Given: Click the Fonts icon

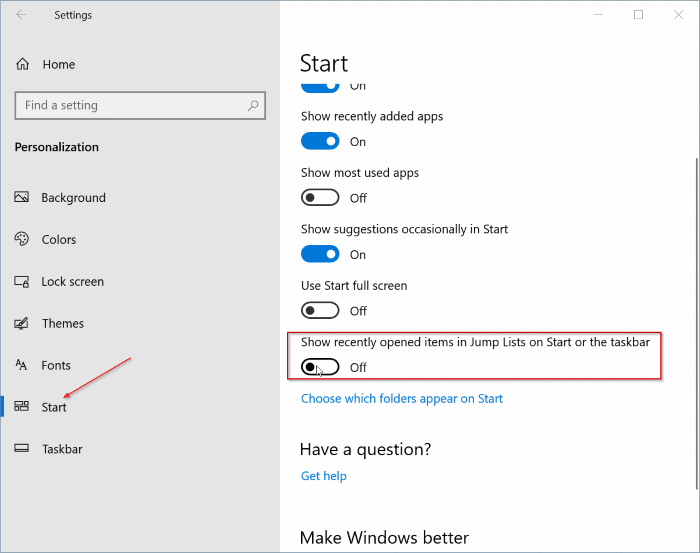Looking at the screenshot, I should [21, 365].
